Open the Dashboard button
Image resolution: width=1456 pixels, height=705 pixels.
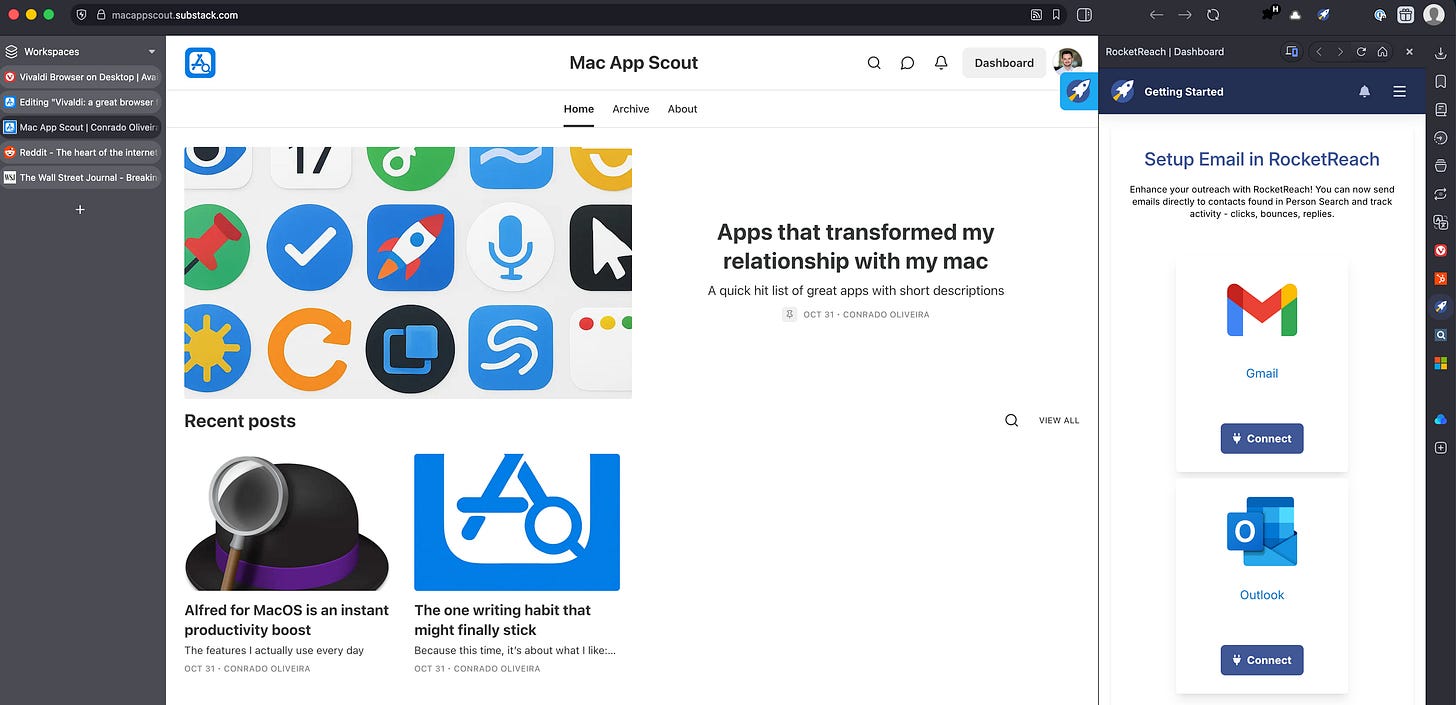coord(1004,62)
